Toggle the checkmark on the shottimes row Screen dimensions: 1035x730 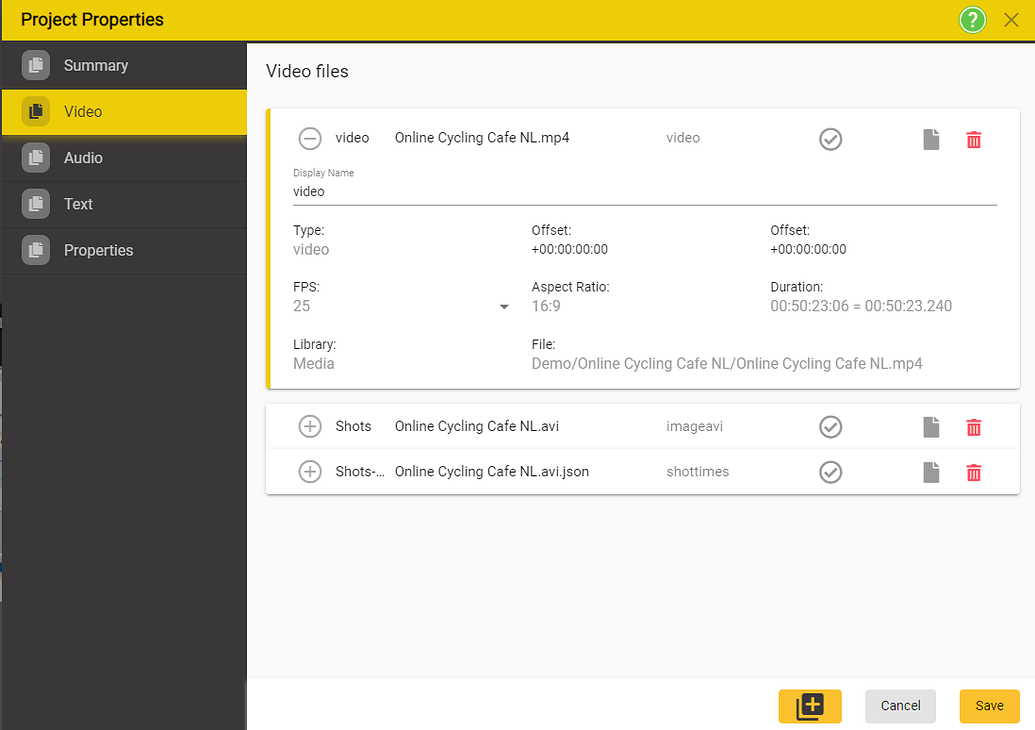click(x=830, y=472)
